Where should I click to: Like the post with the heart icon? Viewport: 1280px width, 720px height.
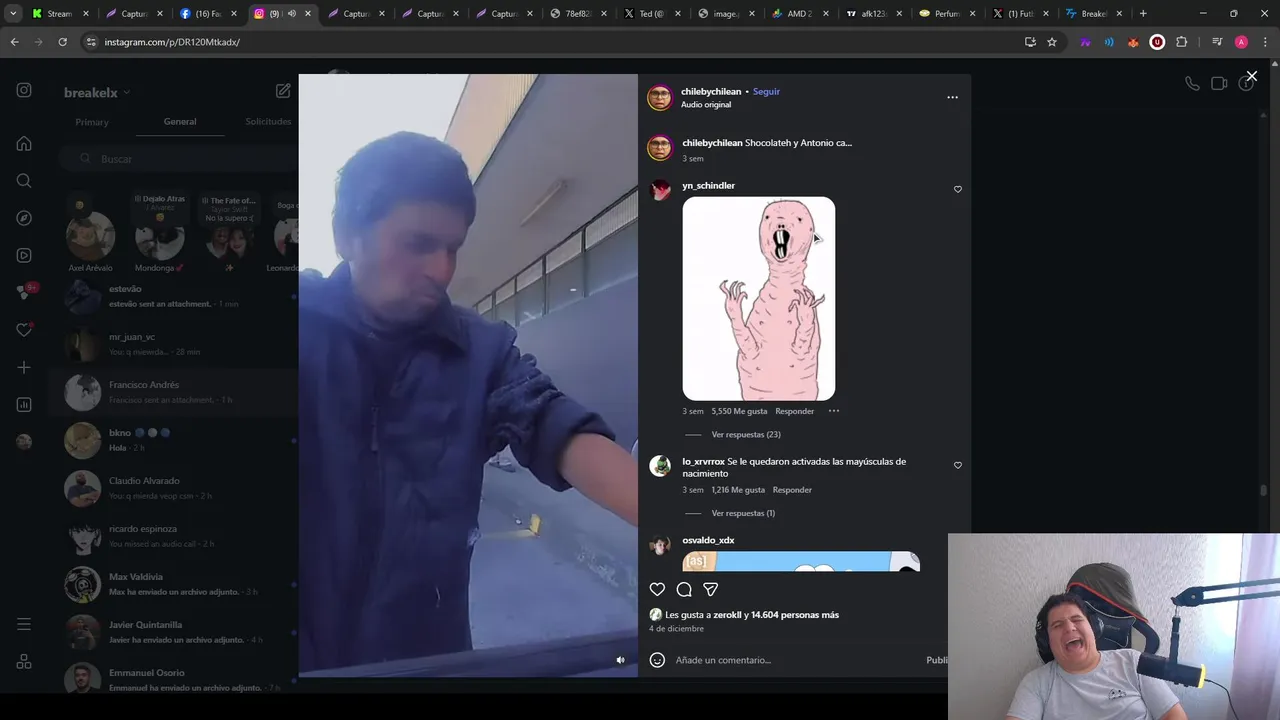657,589
